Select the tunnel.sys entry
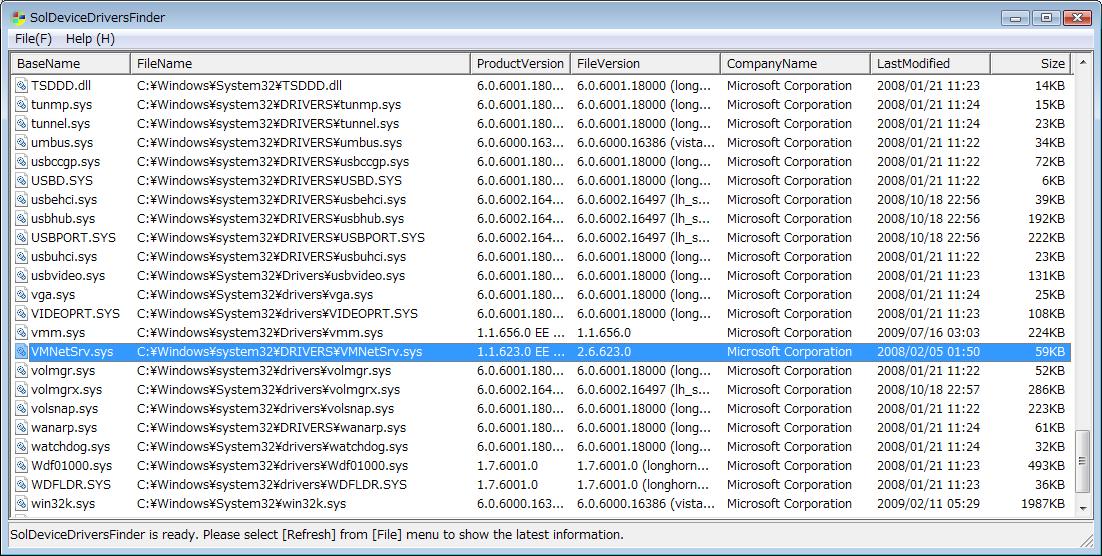The height and width of the screenshot is (556, 1102). [60, 124]
